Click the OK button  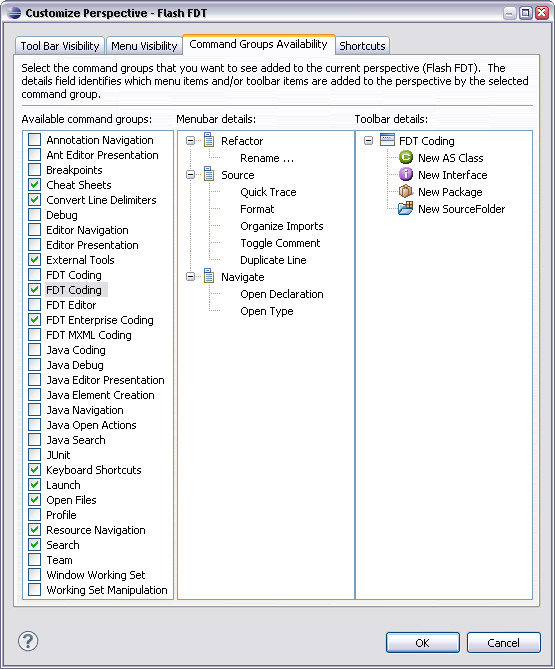(423, 642)
